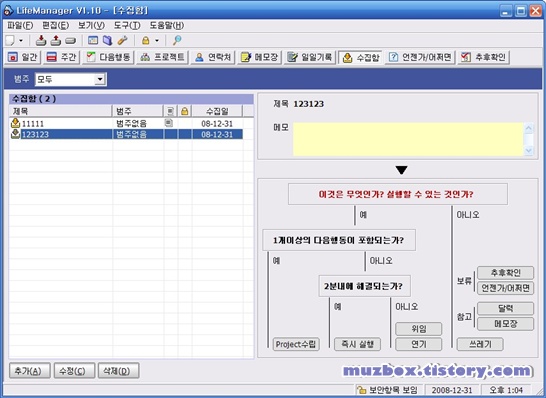The height and width of the screenshot is (398, 546).
Task: Click the 달력 calendar button
Action: tap(505, 309)
